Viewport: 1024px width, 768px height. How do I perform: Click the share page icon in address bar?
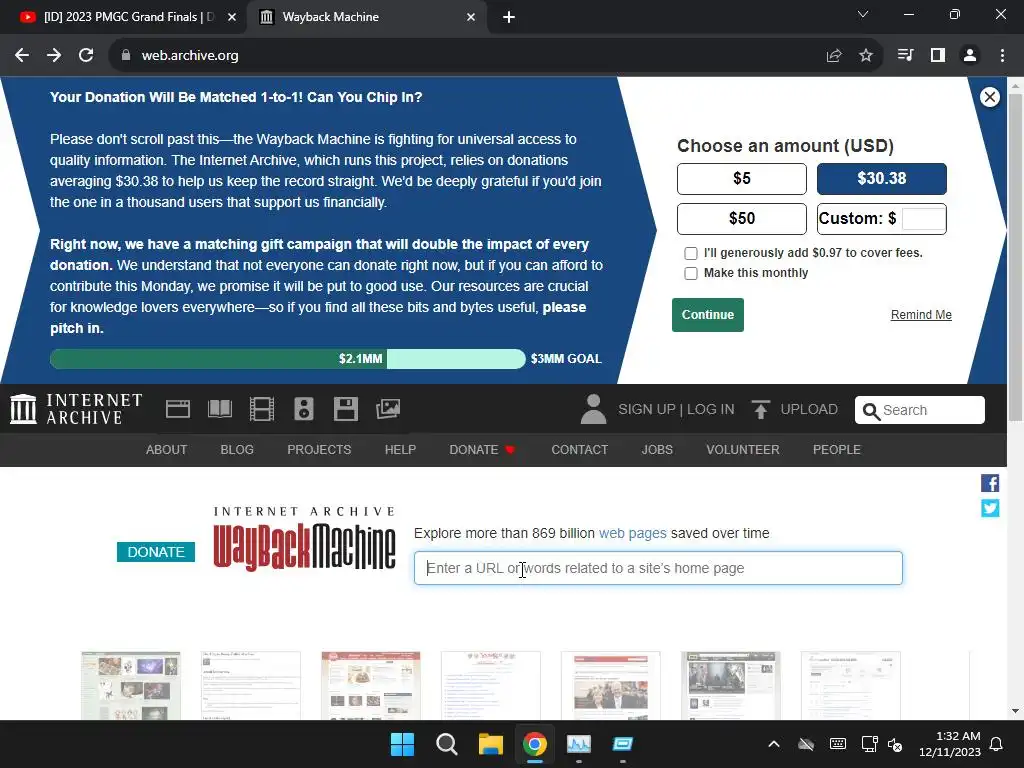pyautogui.click(x=834, y=56)
